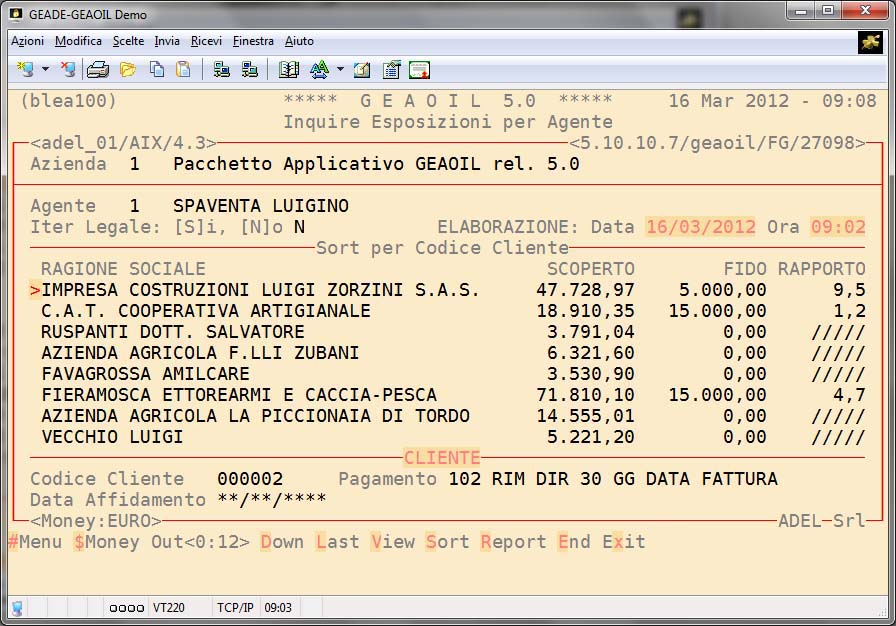Image resolution: width=896 pixels, height=626 pixels.
Task: Click the new connection toolbar icon
Action: (25, 69)
